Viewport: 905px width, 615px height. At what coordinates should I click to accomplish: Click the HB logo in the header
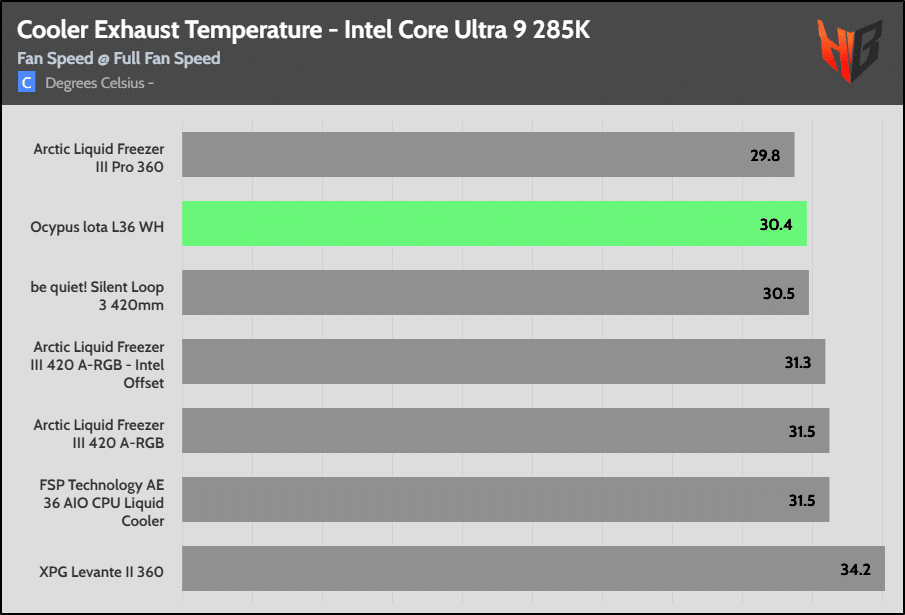pyautogui.click(x=848, y=50)
